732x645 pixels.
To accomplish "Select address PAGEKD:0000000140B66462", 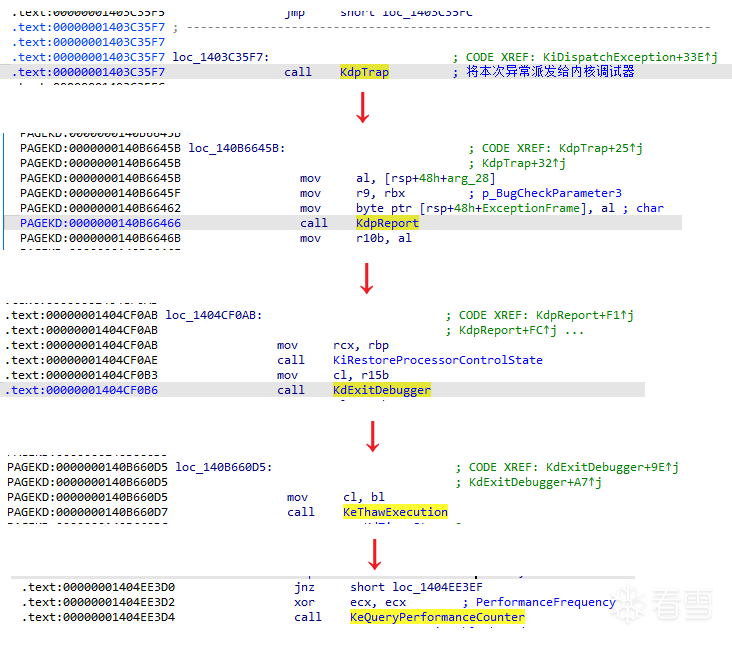I will [100, 208].
